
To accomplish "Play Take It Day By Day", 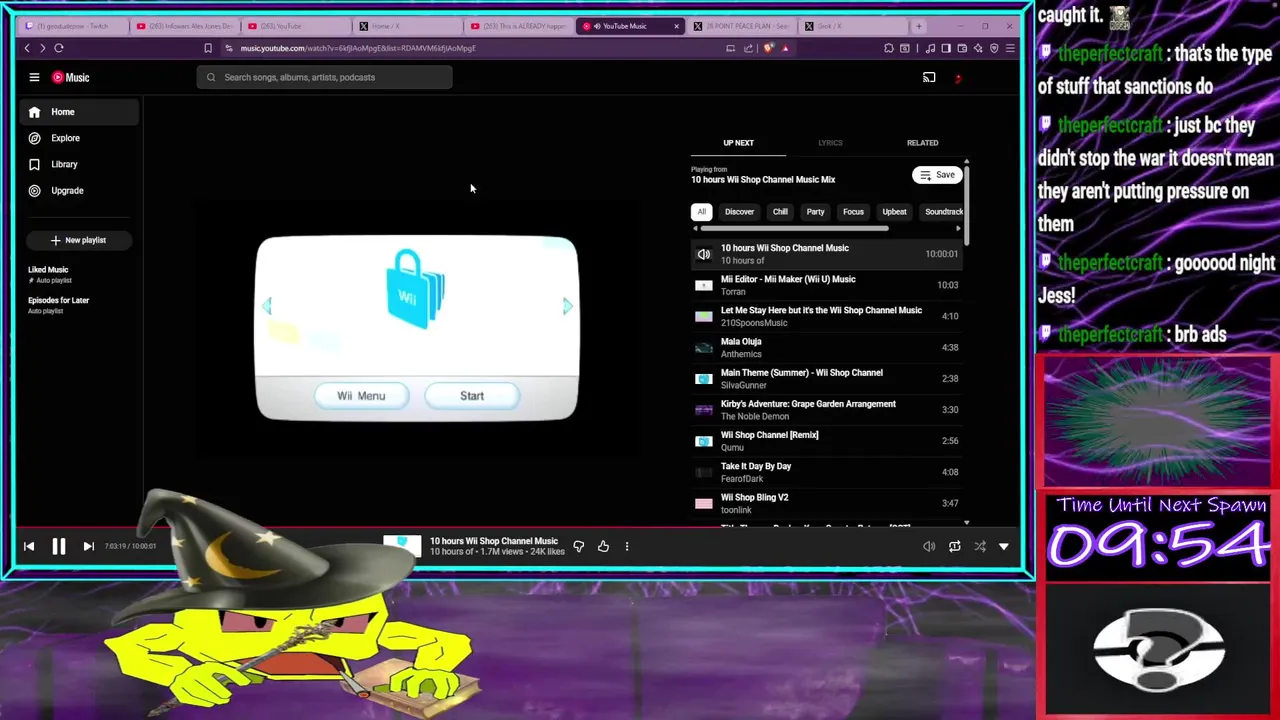I will (x=827, y=472).
